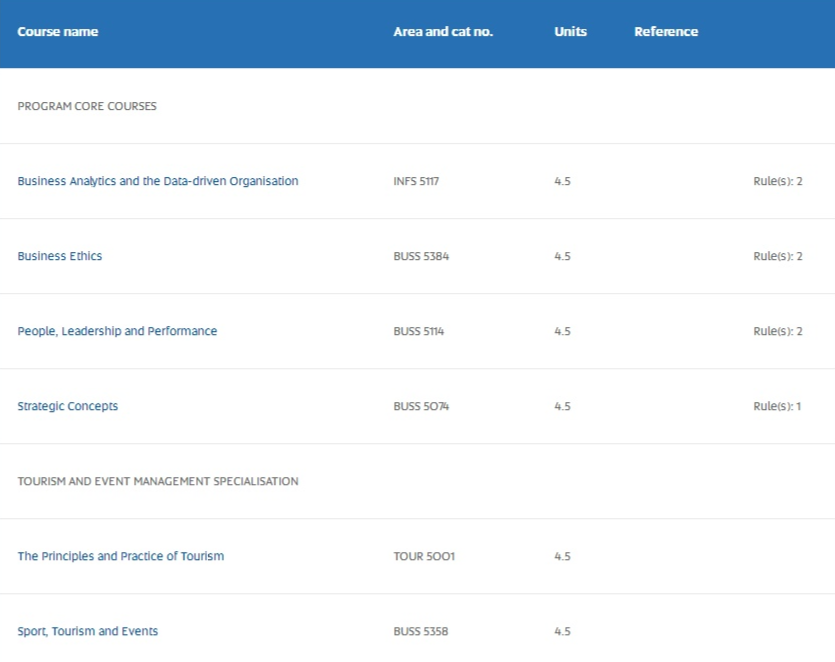Click Rule(s): 1 beside Strategic Concepts
Screen dimensions: 835x662
777,406
